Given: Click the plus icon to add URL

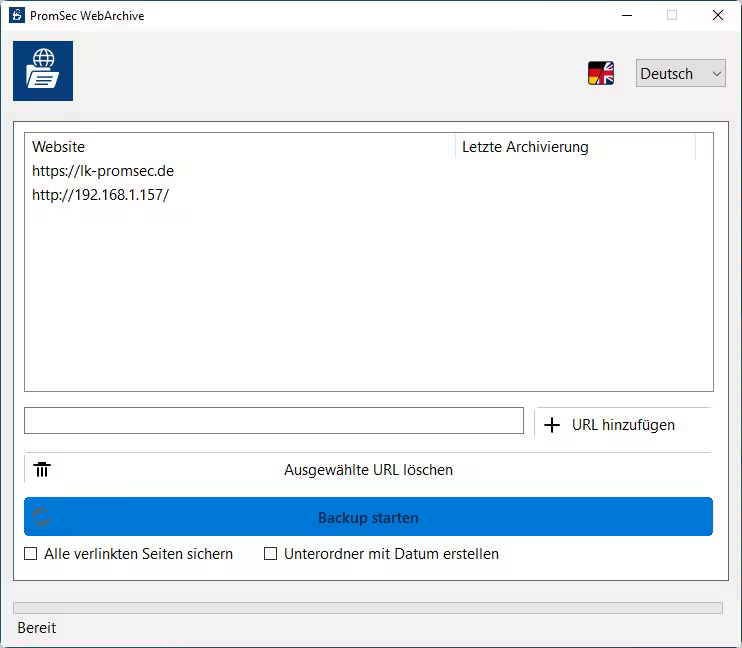Looking at the screenshot, I should point(552,425).
